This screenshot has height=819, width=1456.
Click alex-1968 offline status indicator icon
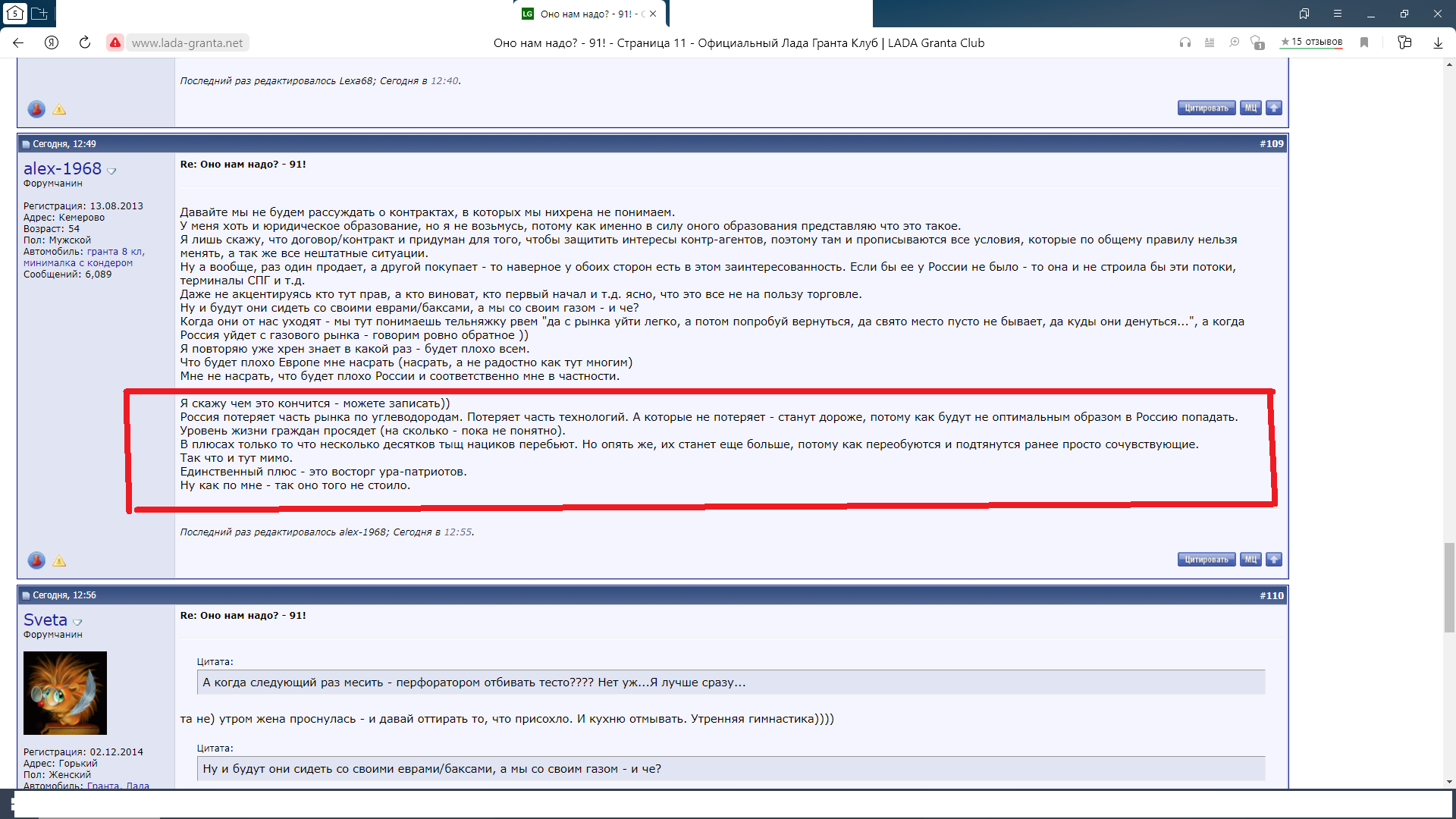click(36, 560)
